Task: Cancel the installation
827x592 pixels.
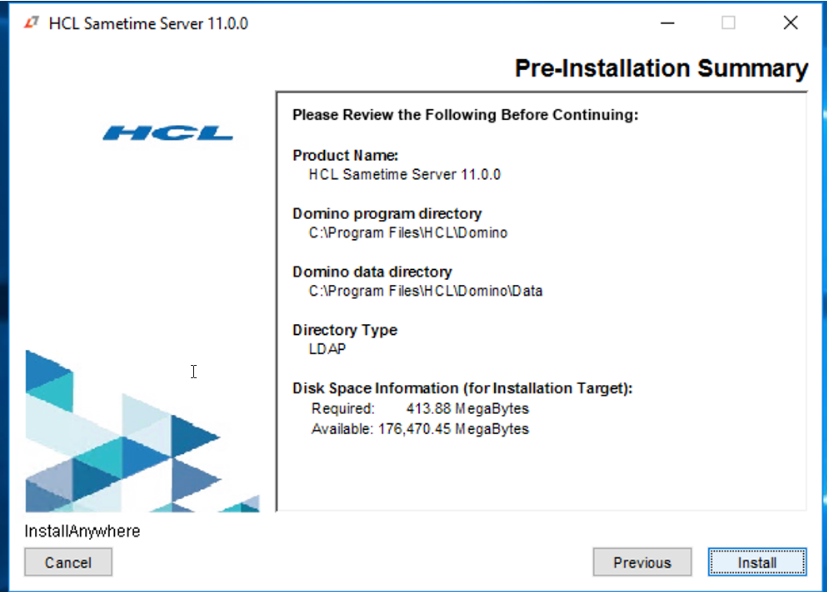Action: (68, 562)
